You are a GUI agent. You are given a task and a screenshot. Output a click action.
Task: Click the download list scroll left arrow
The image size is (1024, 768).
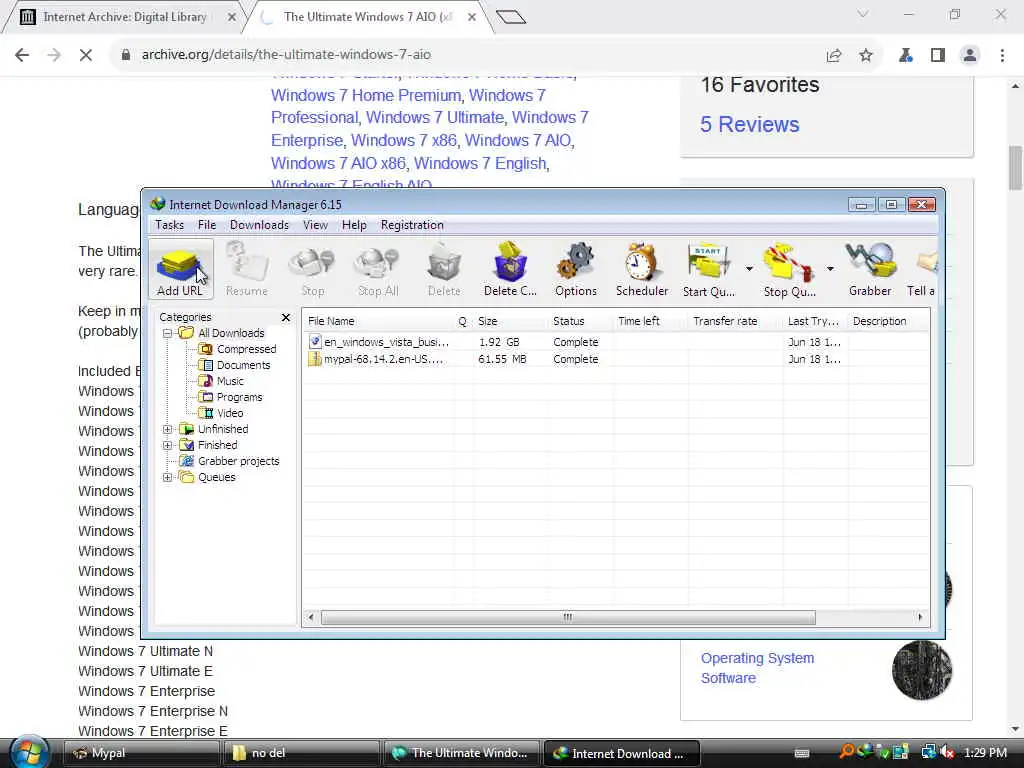point(311,617)
